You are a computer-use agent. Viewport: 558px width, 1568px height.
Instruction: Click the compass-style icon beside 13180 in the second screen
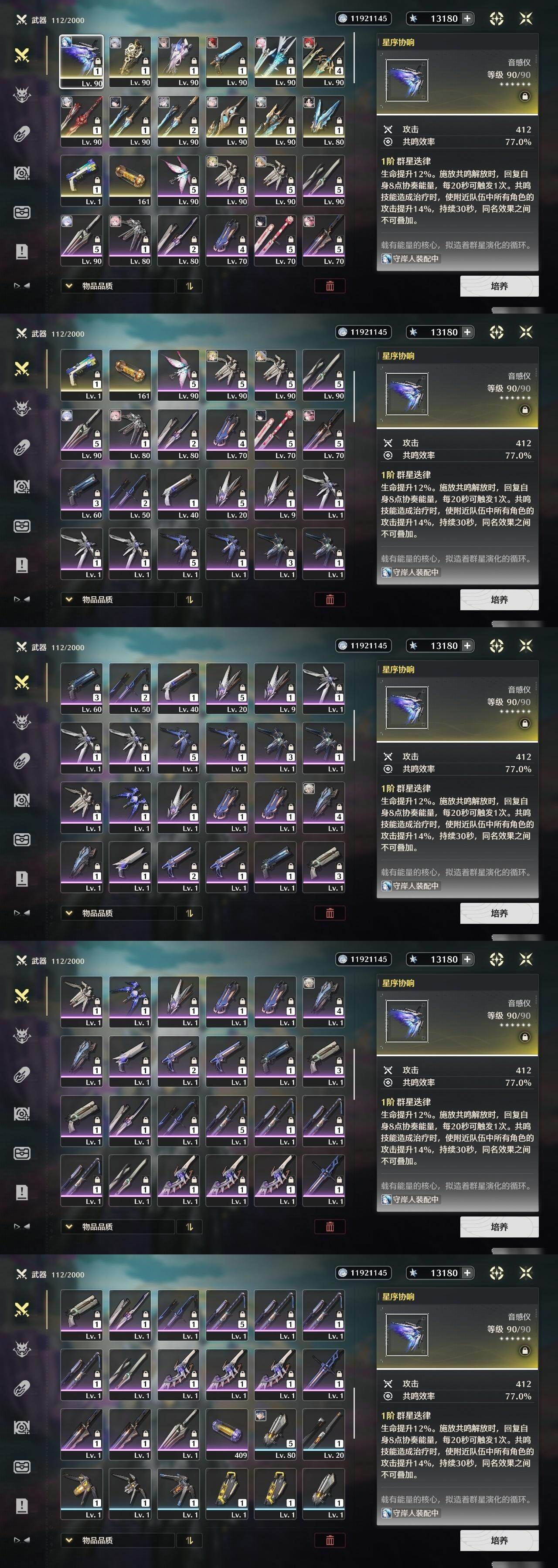pyautogui.click(x=497, y=332)
